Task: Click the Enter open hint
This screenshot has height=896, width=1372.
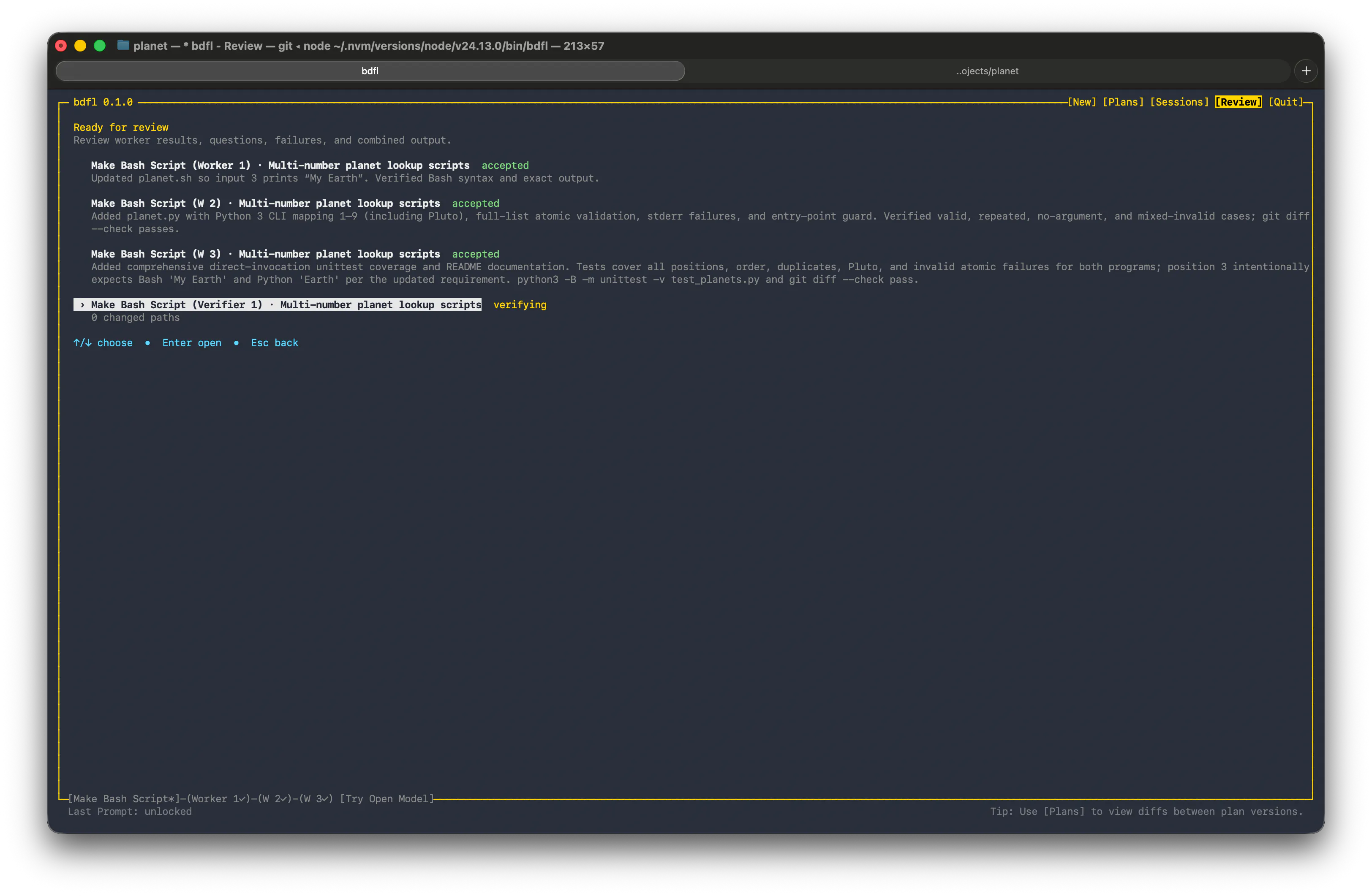Action: [192, 343]
